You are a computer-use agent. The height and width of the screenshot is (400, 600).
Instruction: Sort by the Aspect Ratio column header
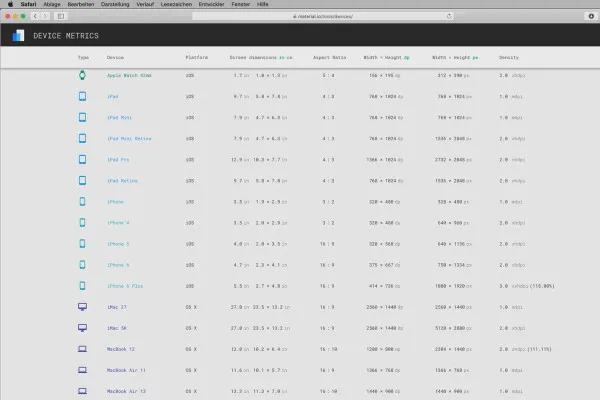click(329, 57)
